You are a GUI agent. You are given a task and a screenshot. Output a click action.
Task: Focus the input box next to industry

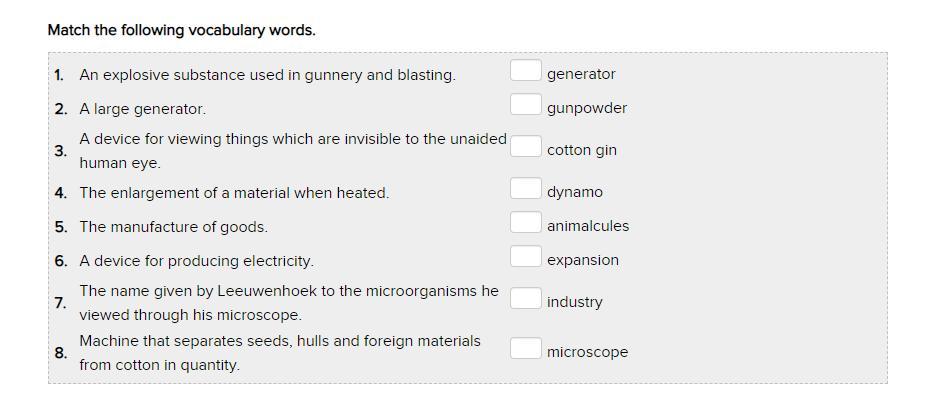coord(525,299)
